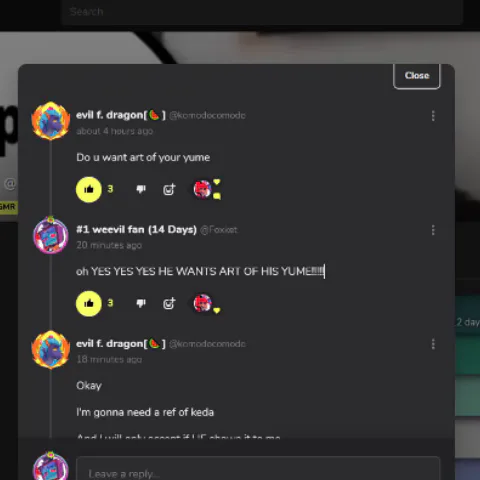Dislike the #1 weevil fan comment

[141, 303]
